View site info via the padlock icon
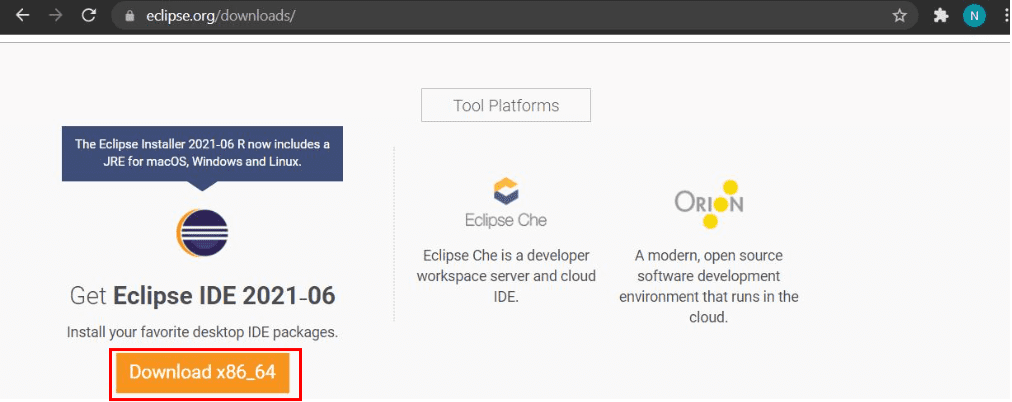Viewport: 1012px width, 402px height. [128, 17]
